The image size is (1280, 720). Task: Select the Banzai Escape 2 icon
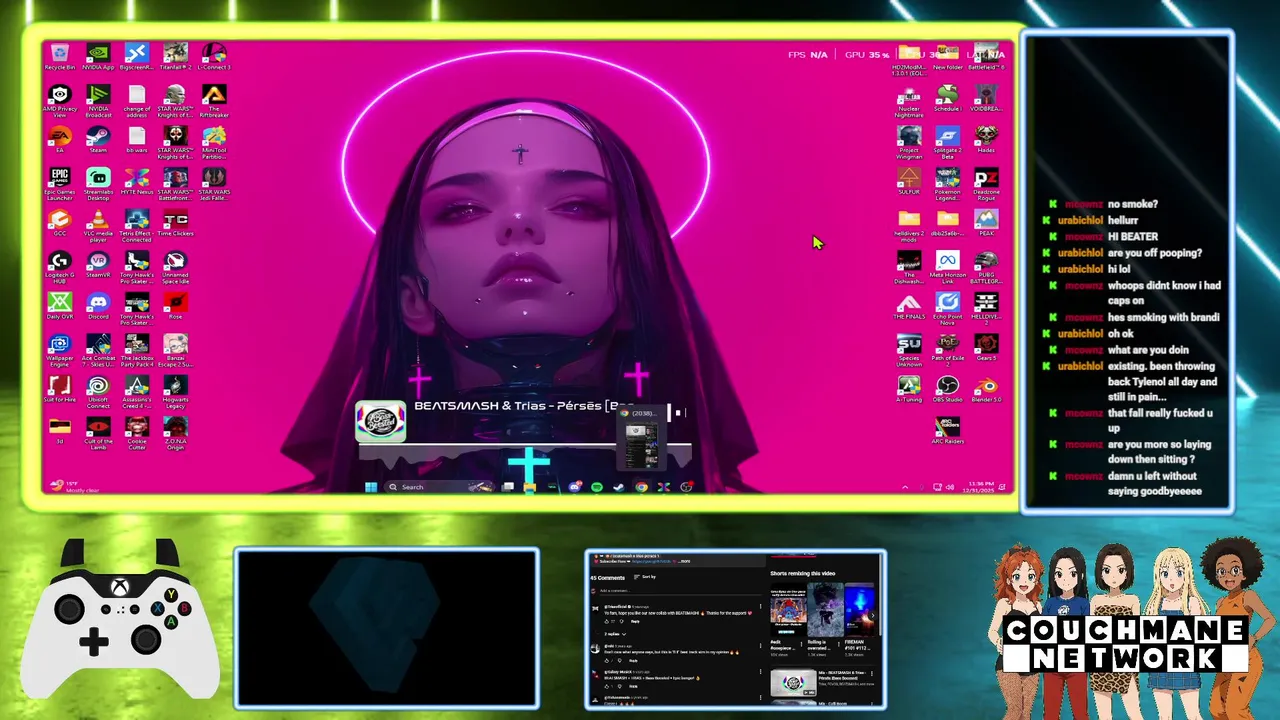[x=175, y=350]
